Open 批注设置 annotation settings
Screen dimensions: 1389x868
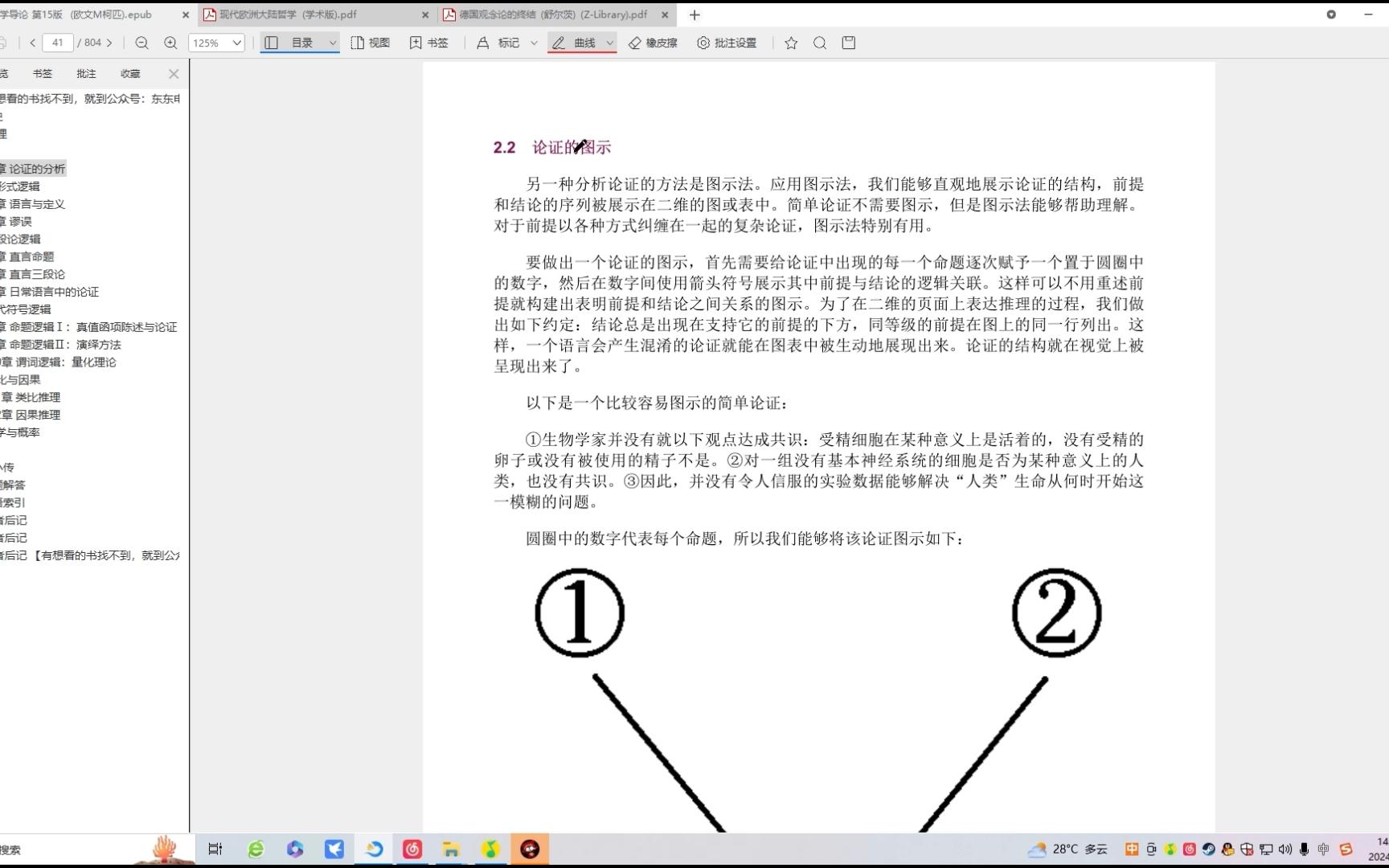click(727, 43)
